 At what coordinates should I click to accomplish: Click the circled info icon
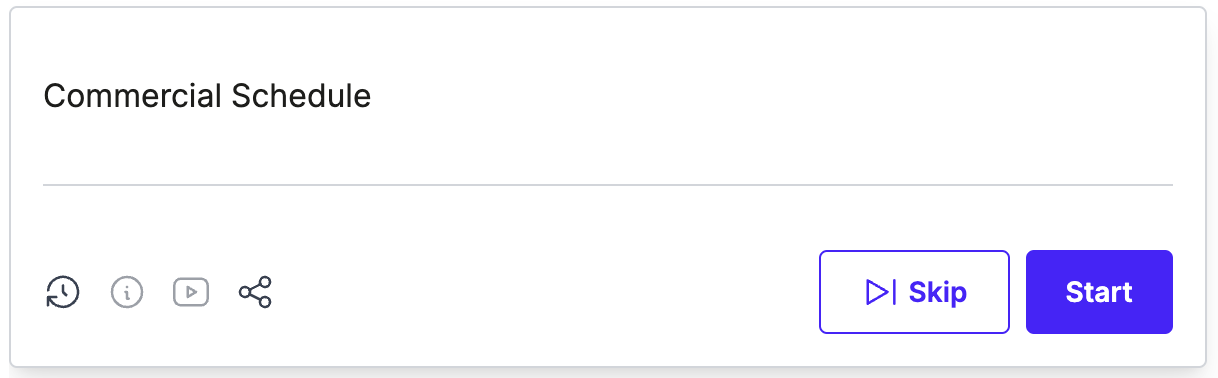coord(127,292)
